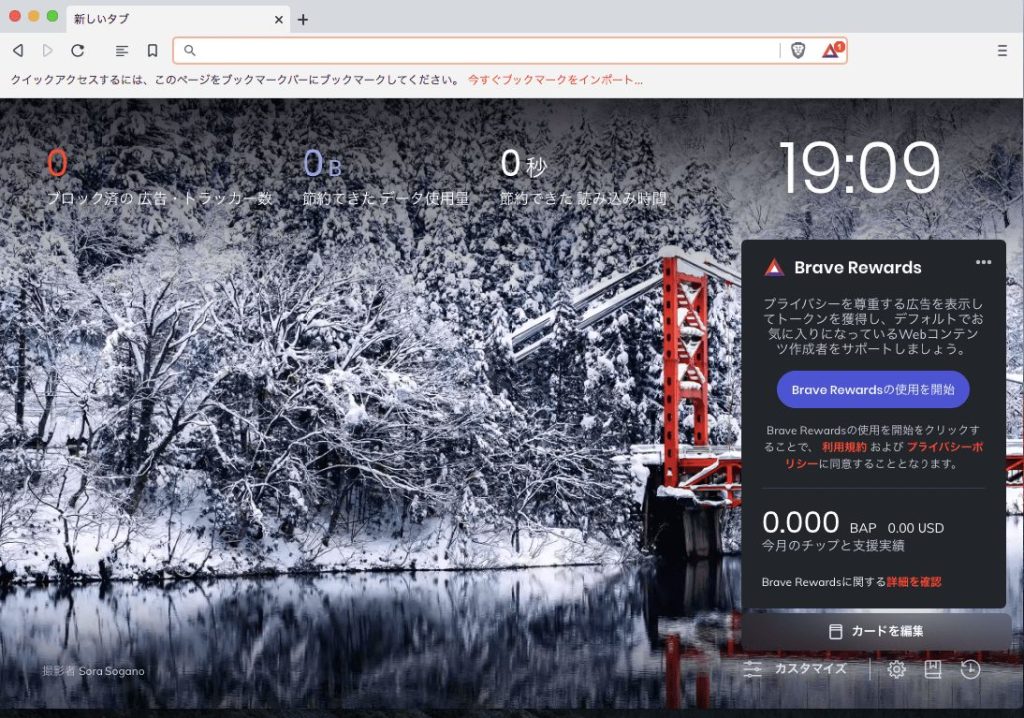This screenshot has width=1024, height=718.
Task: Open the Brave Rewards triangle icon in the address bar
Action: click(832, 50)
